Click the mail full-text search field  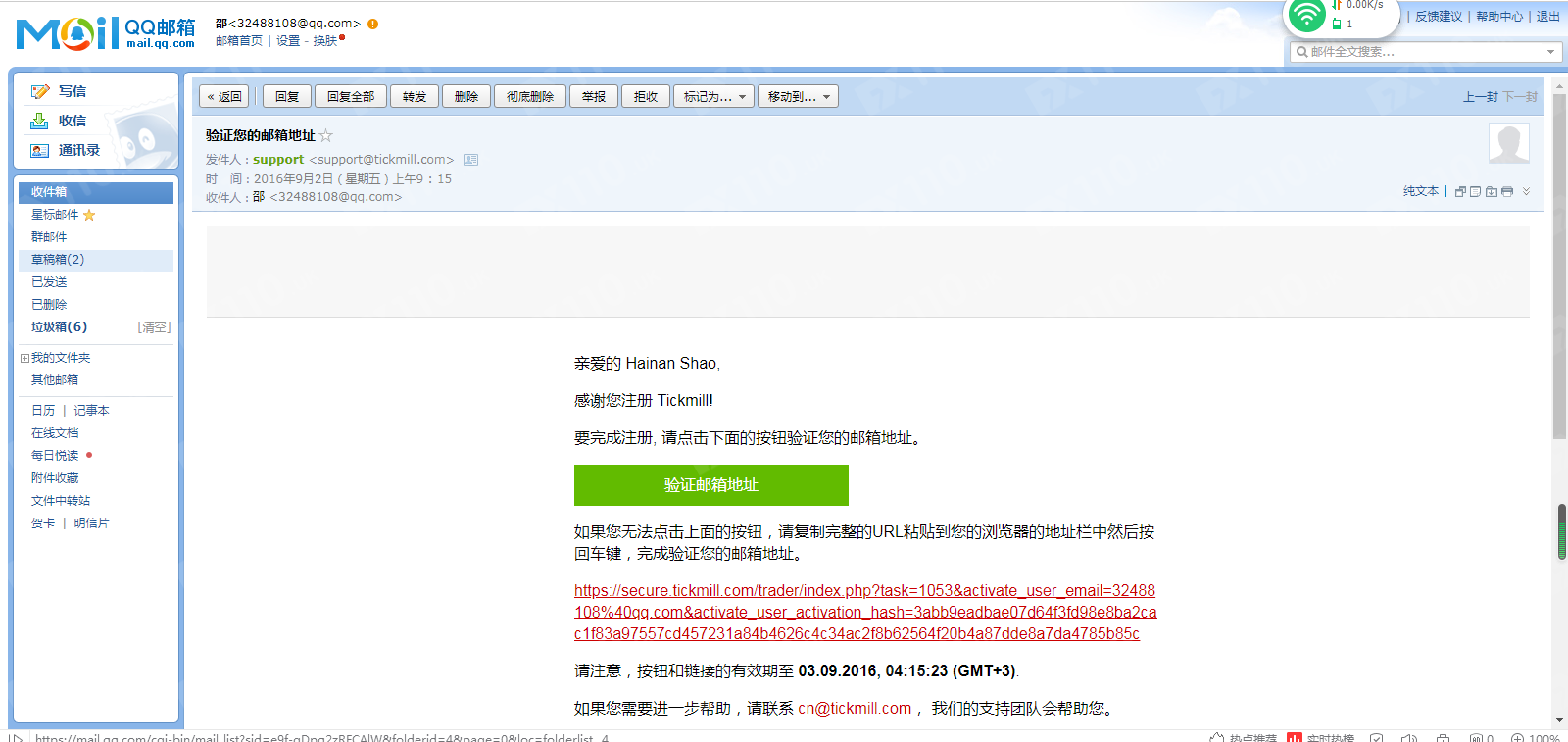click(x=1426, y=52)
